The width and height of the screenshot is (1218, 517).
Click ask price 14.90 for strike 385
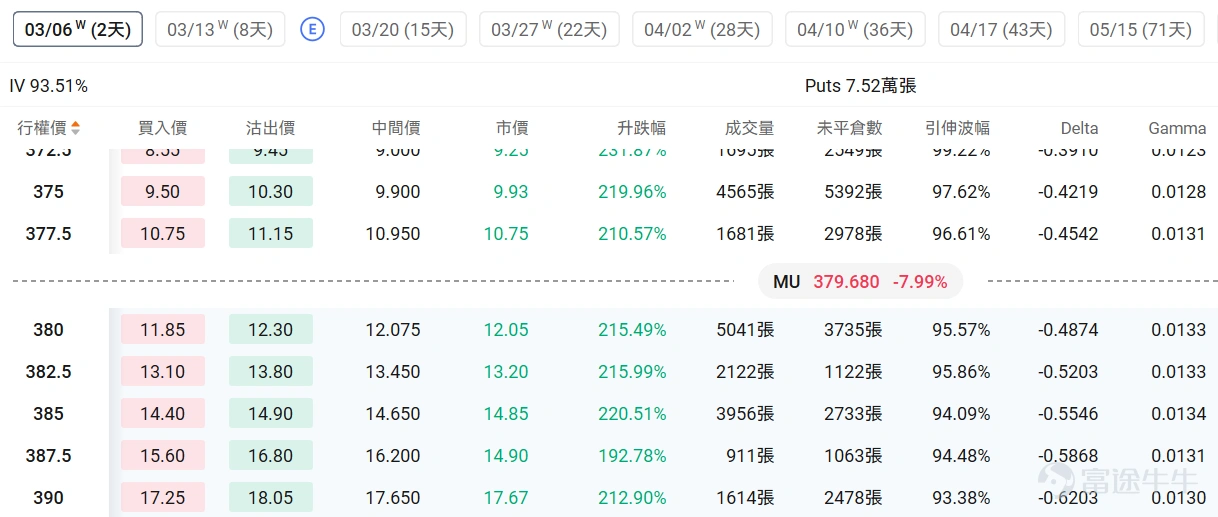[271, 414]
